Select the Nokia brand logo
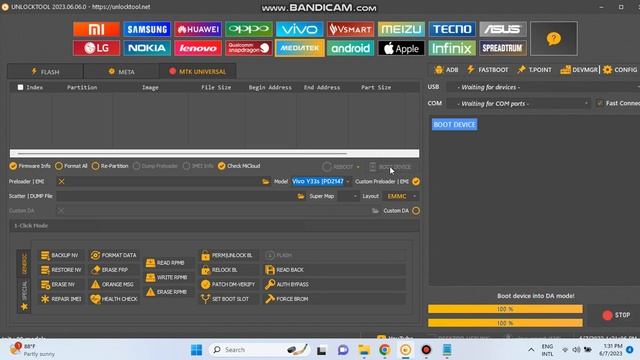 pos(147,48)
